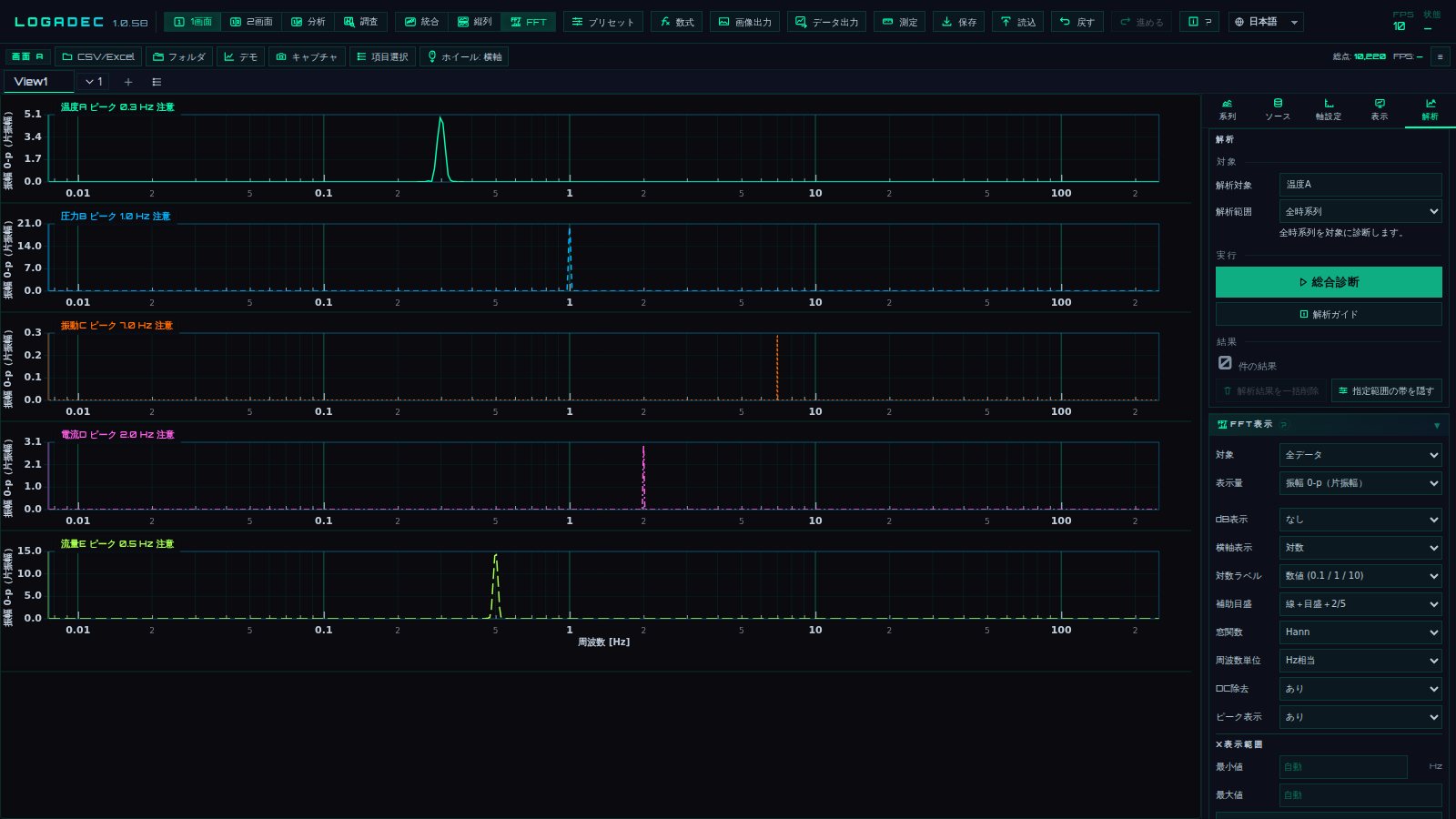Switch to 1画面 single-screen layout
Image resolution: width=1456 pixels, height=819 pixels.
pyautogui.click(x=193, y=22)
